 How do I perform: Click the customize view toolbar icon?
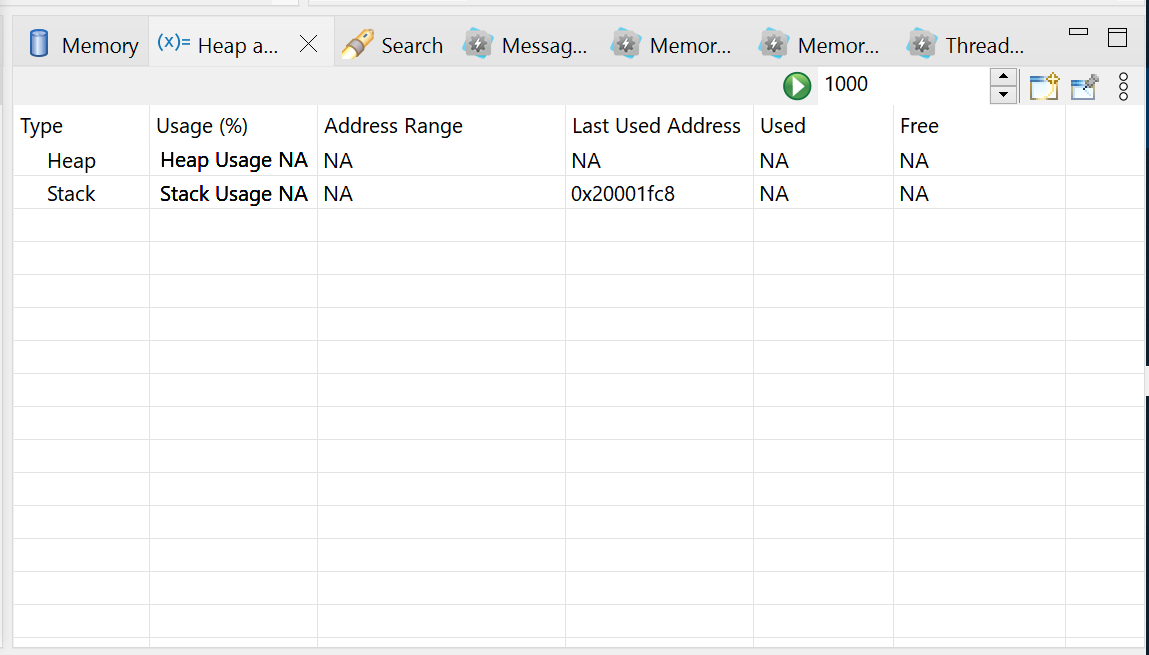1084,86
